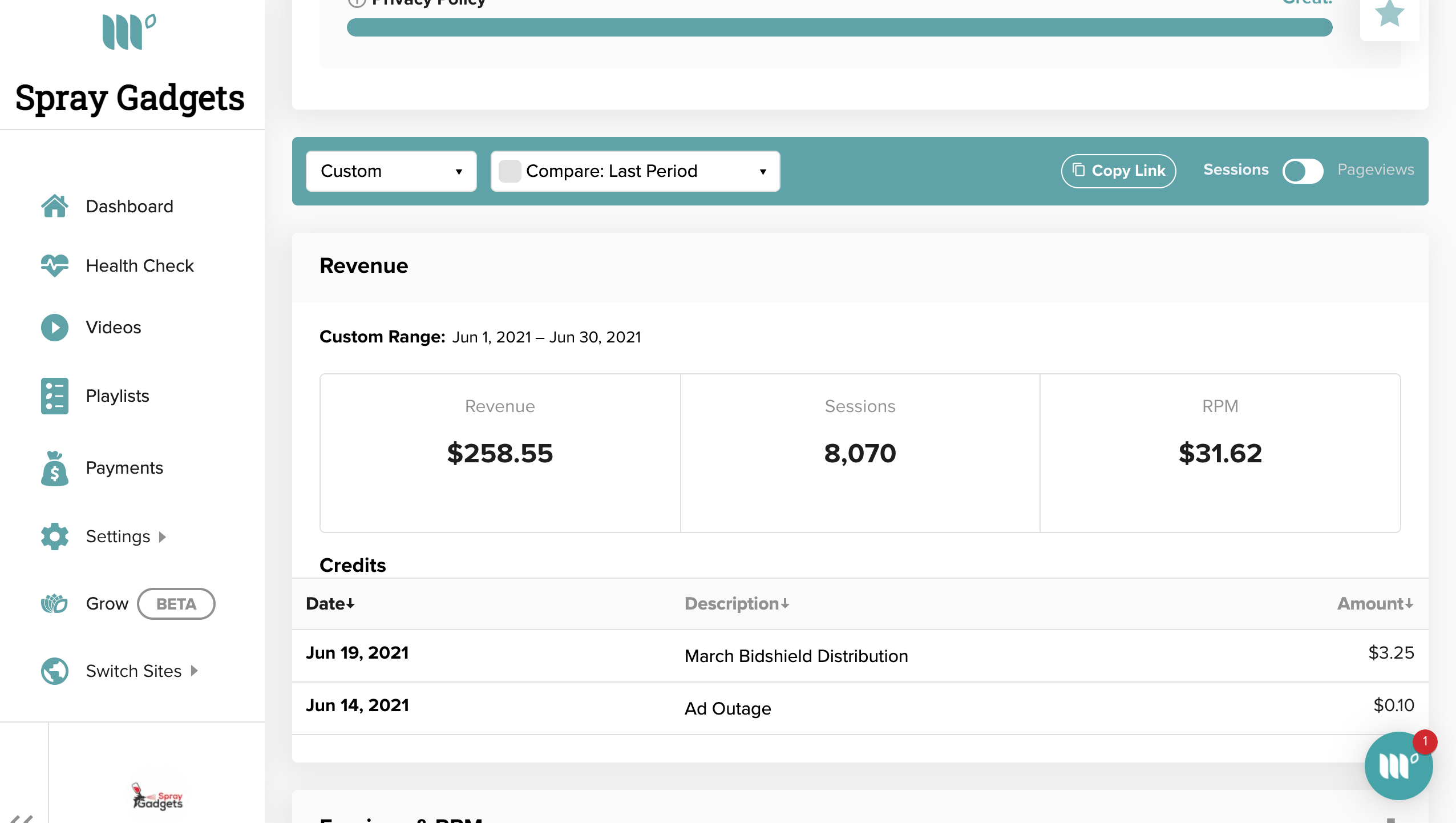Check the Compare: Last Period checkbox
This screenshot has height=823, width=1456.
click(x=509, y=171)
